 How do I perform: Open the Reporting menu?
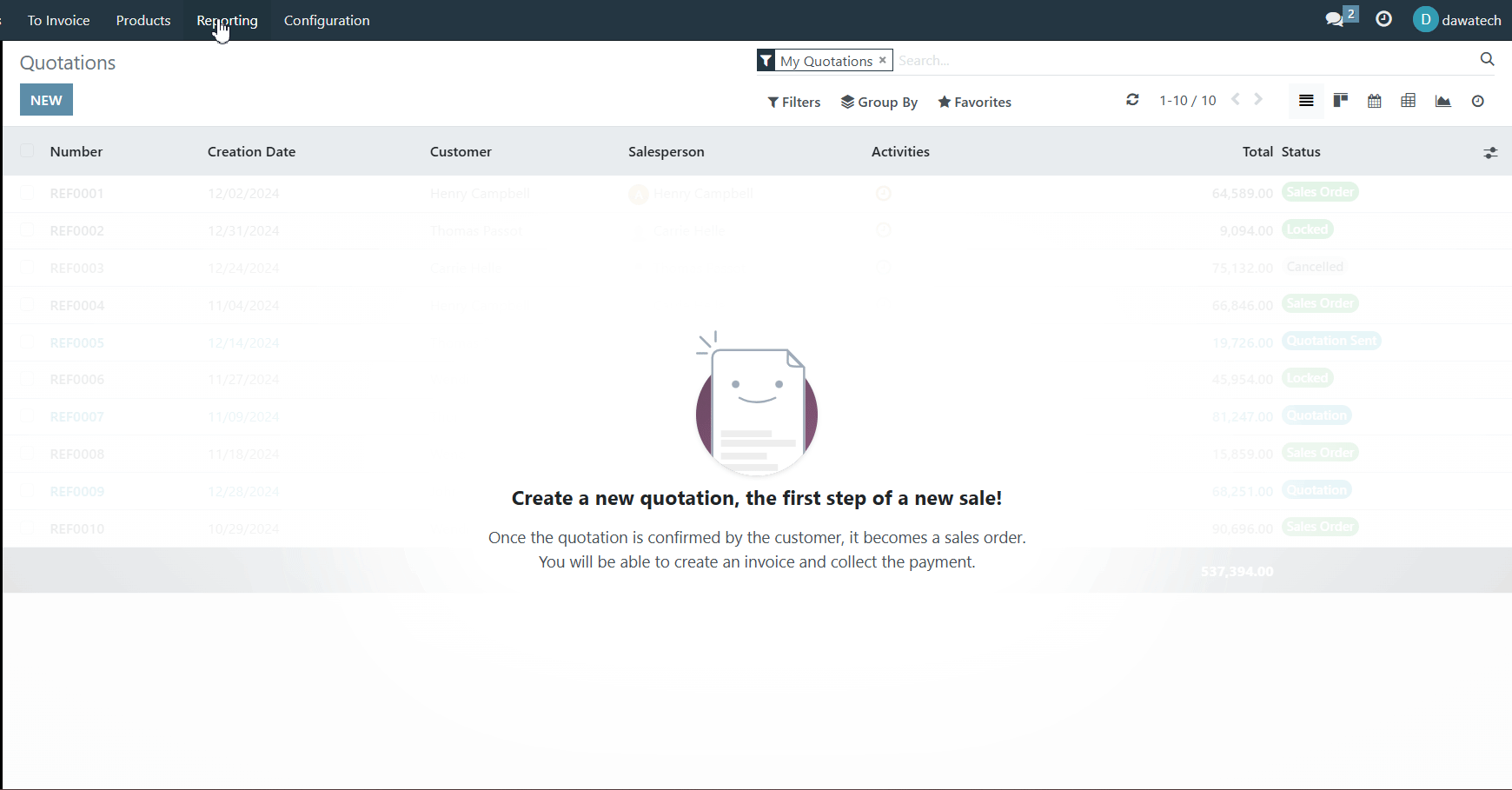227,20
